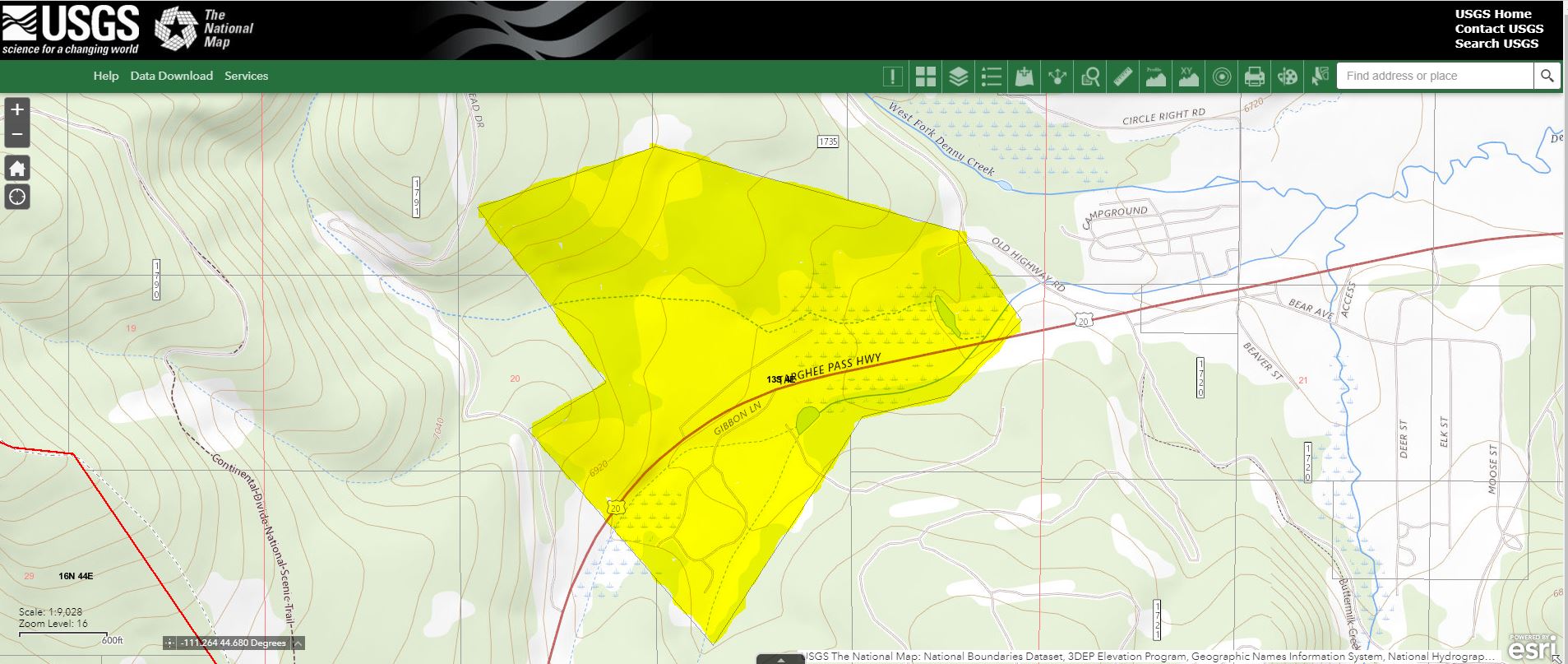
Task: Click the 16N 44E township label
Action: (x=76, y=576)
